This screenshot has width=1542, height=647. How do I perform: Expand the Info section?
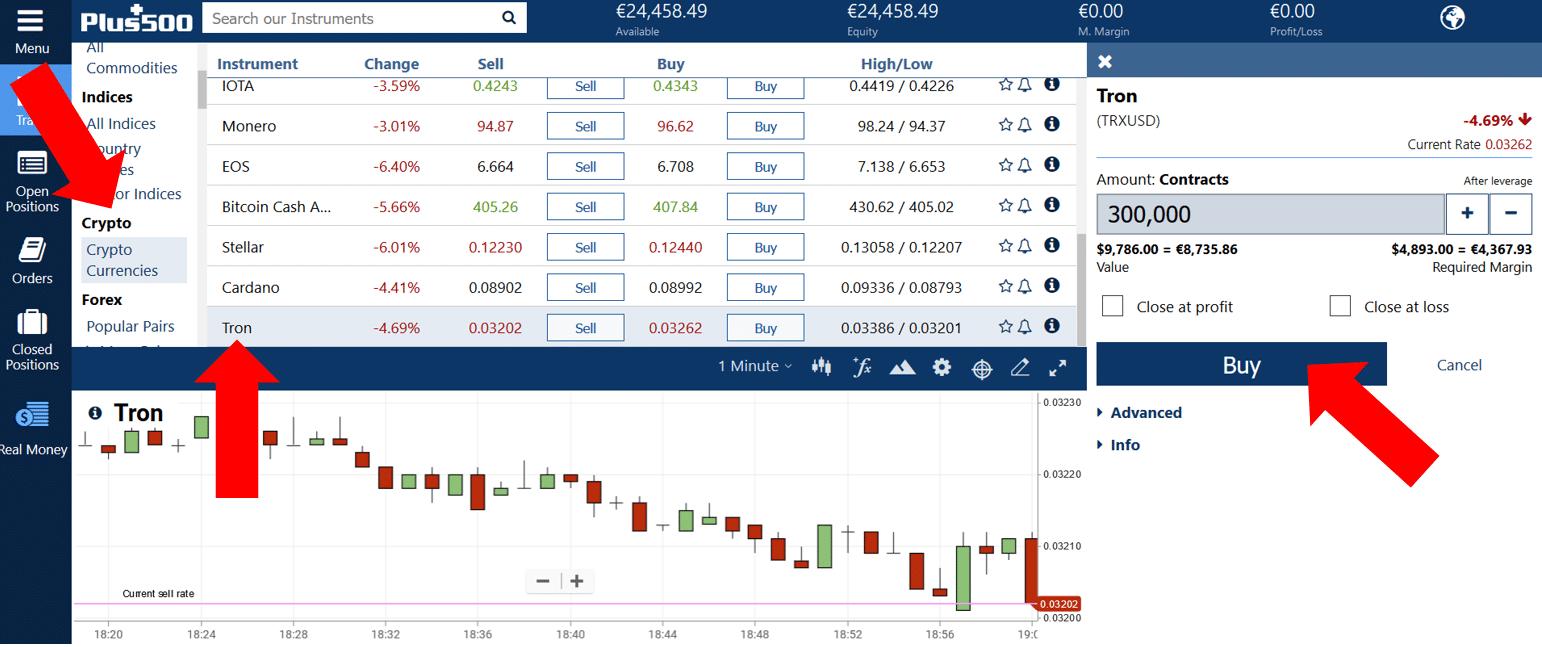tap(1124, 445)
